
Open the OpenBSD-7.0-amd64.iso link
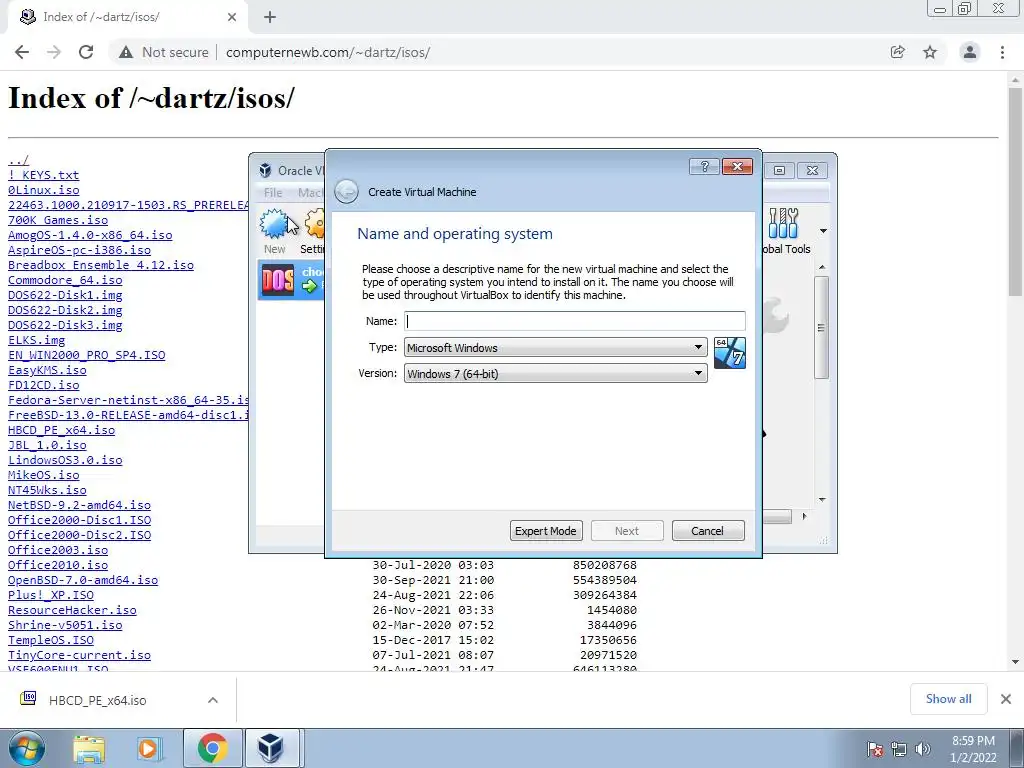(83, 581)
